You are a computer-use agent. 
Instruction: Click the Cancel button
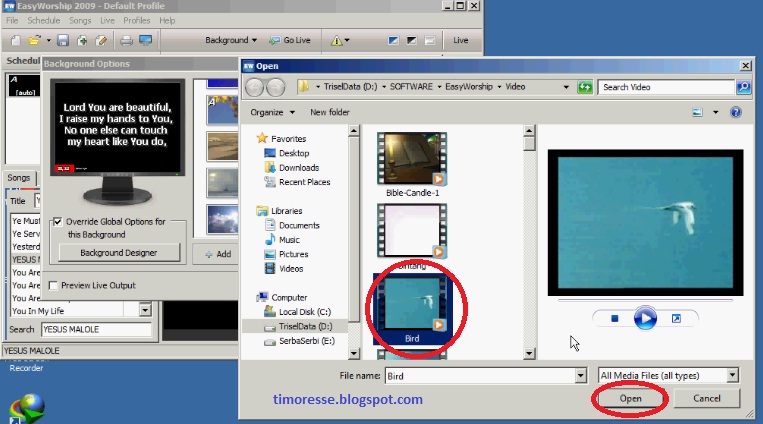click(707, 399)
